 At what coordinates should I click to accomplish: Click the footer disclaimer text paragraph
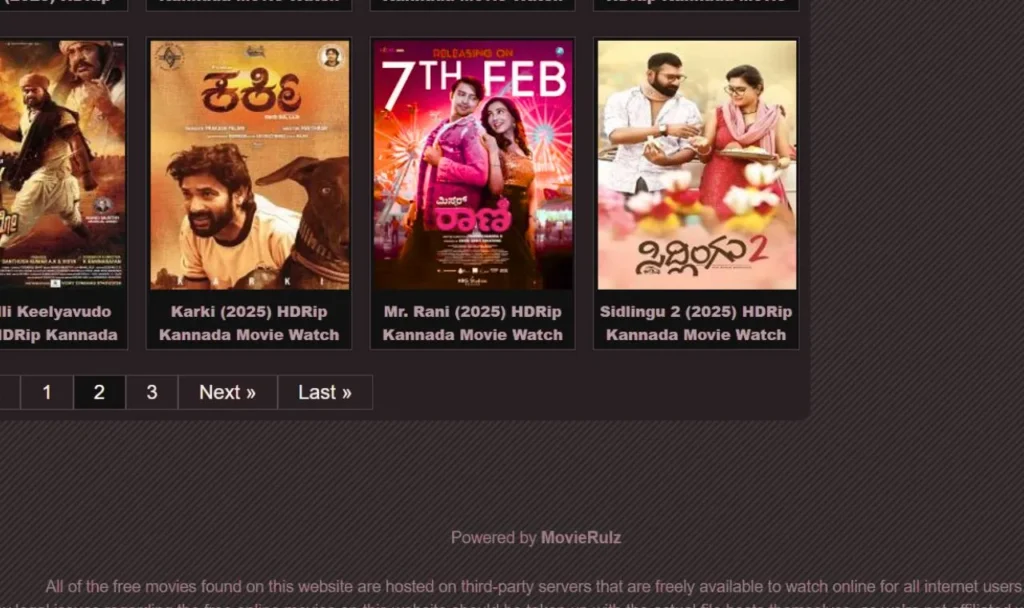click(x=532, y=594)
